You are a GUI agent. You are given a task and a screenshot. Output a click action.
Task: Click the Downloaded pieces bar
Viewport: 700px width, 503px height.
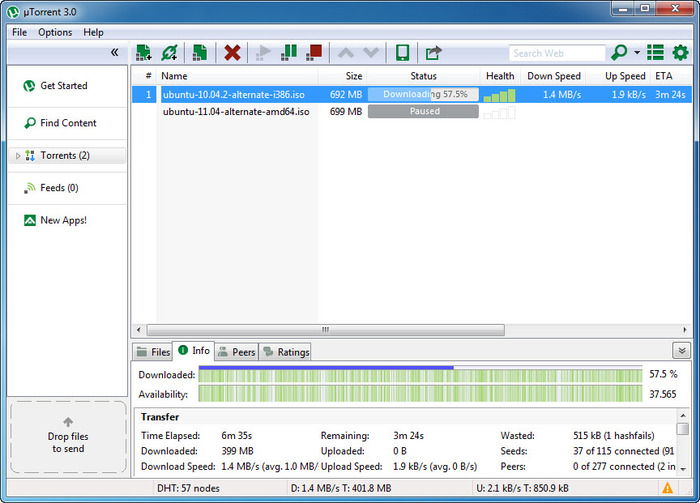click(x=420, y=374)
